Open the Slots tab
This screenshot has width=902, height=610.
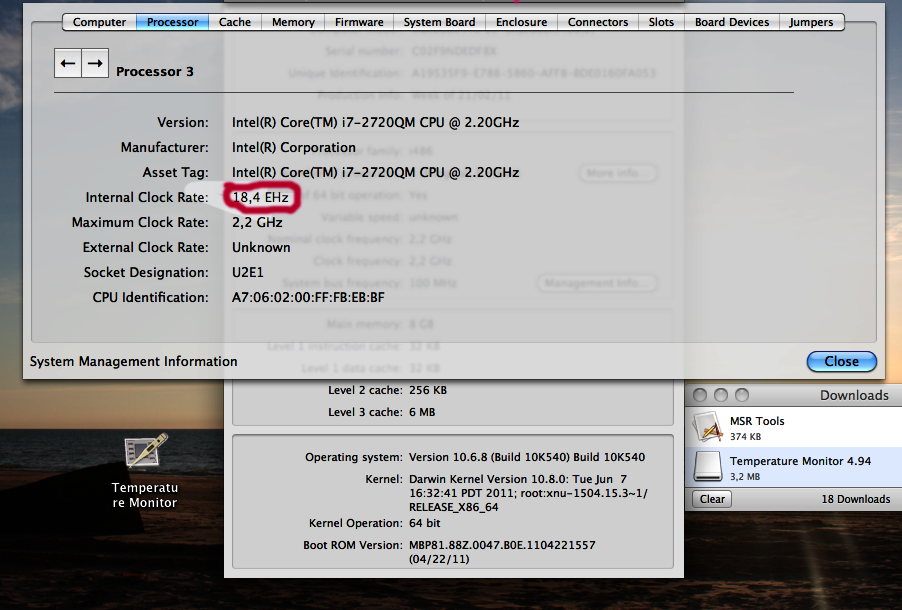[661, 22]
